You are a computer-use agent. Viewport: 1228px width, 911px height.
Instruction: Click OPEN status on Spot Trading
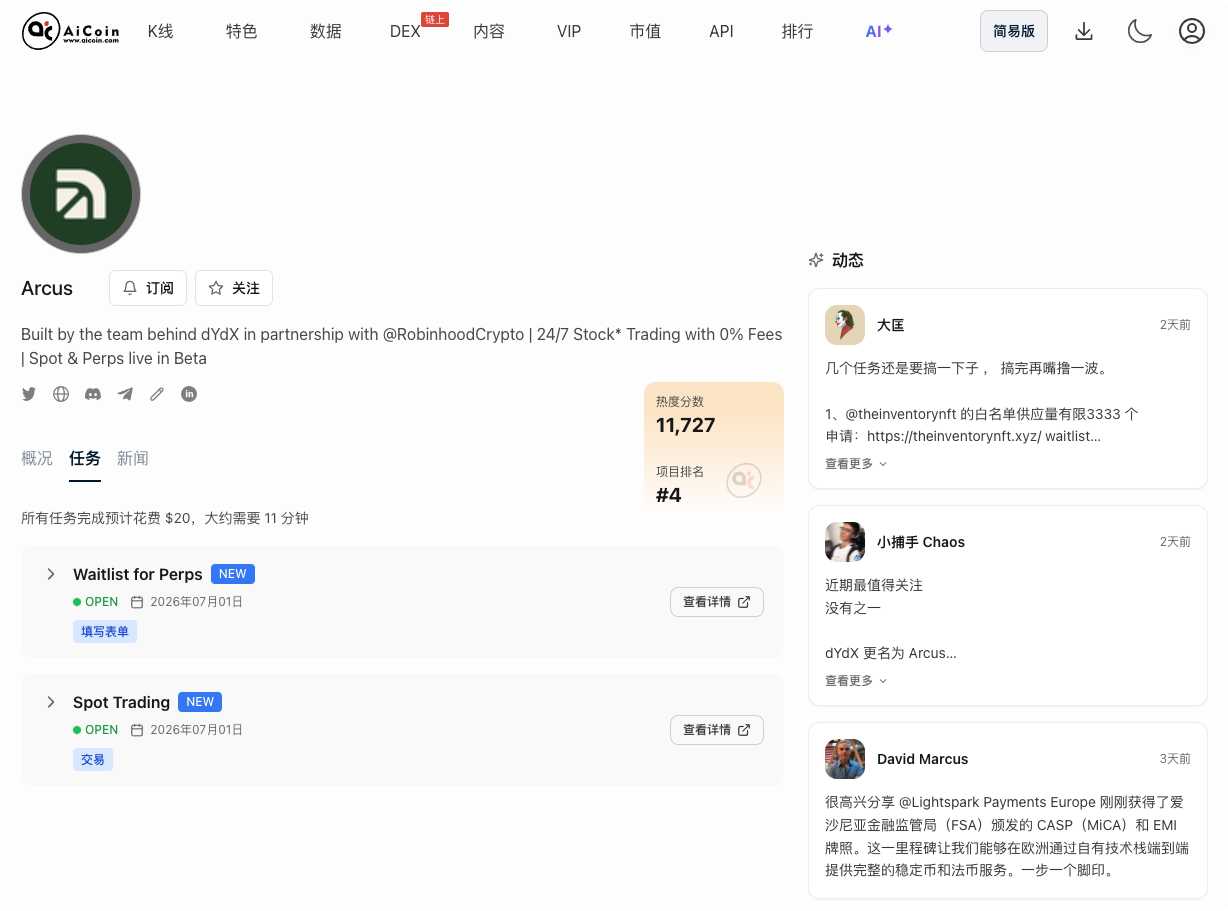tap(96, 730)
